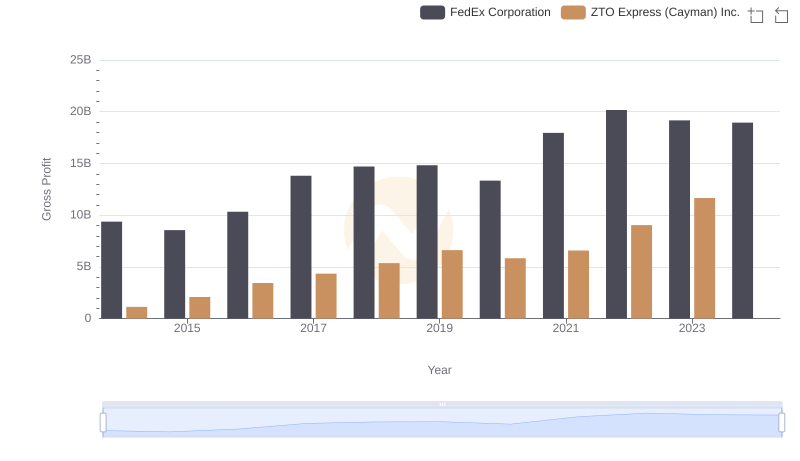
Task: Click the Year axis title
Action: pos(439,370)
